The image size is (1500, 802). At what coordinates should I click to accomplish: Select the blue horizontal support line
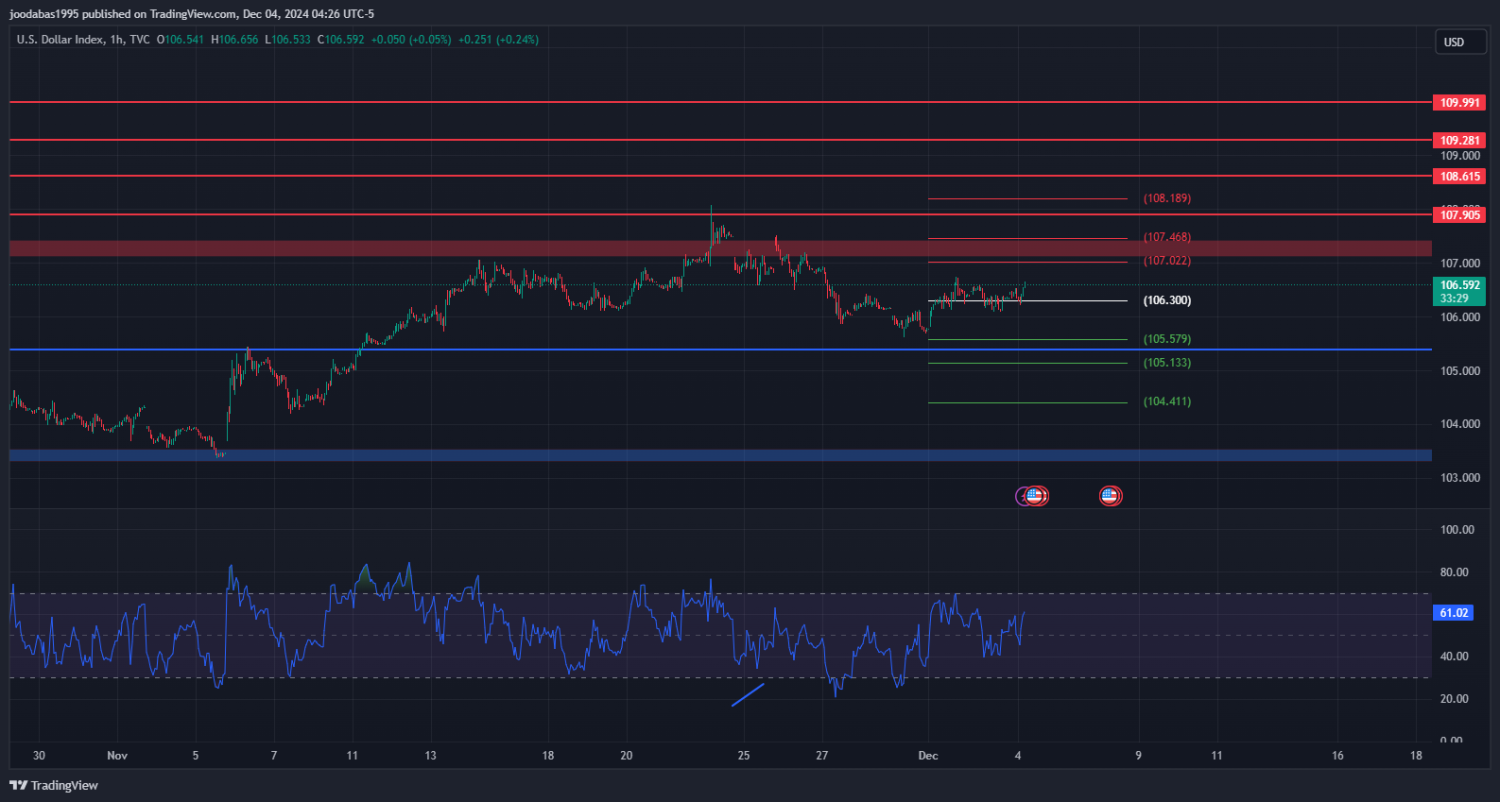(720, 349)
